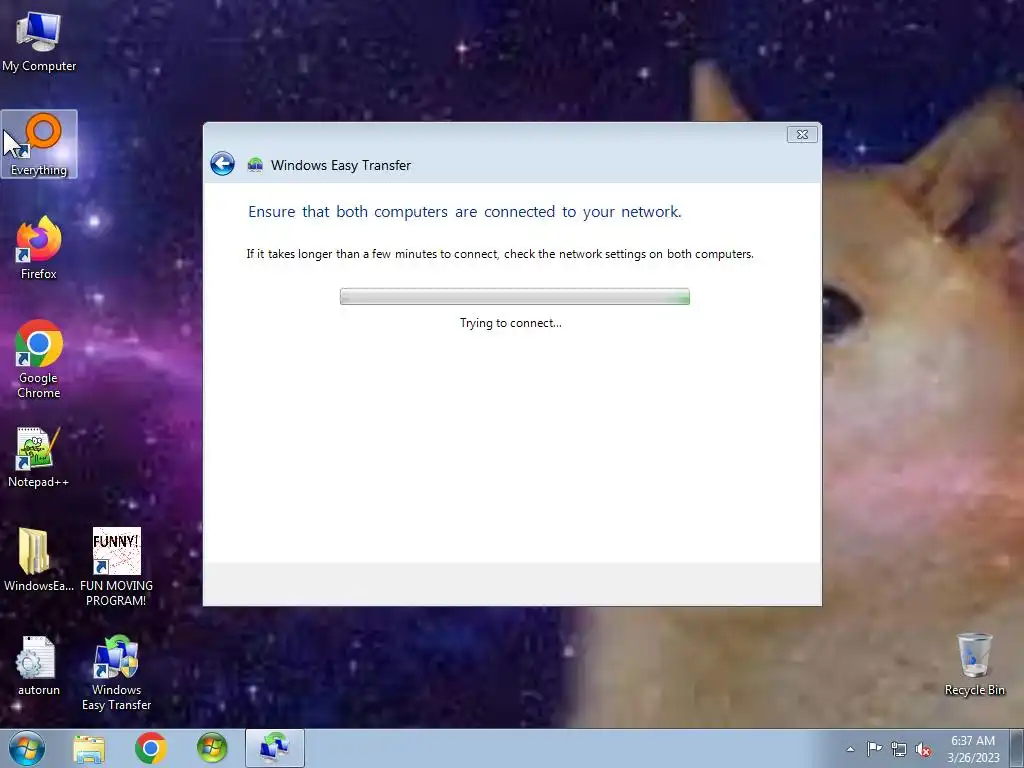Click the muted volume tray icon
This screenshot has width=1024, height=768.
click(x=923, y=749)
